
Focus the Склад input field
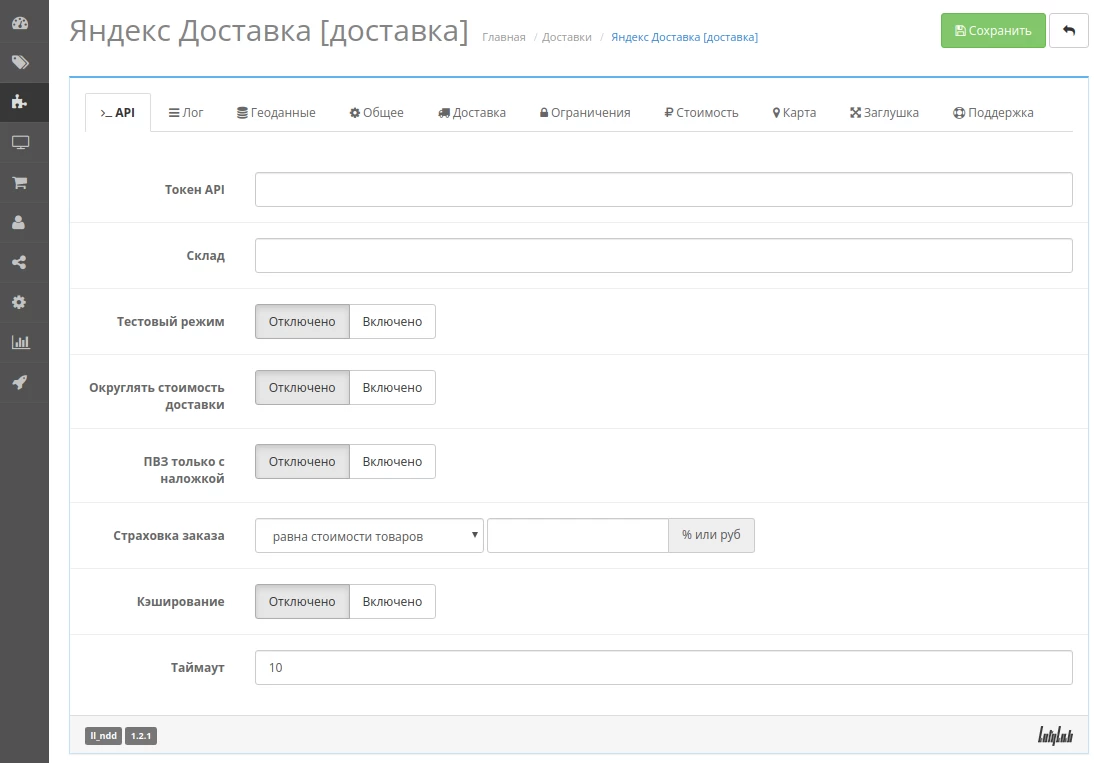(664, 255)
